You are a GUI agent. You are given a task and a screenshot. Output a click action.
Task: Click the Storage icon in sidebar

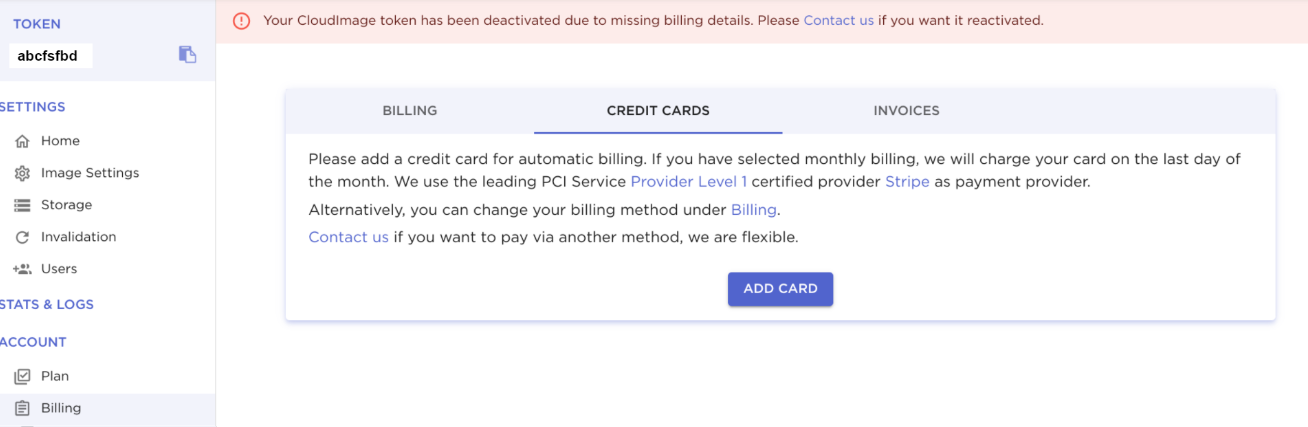(22, 205)
